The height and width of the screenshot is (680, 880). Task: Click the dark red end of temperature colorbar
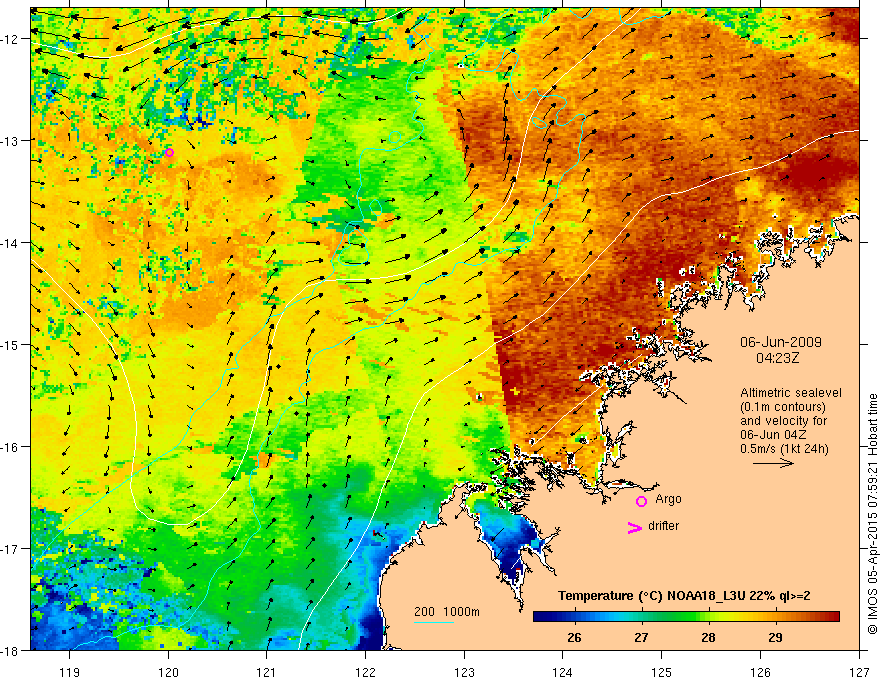coord(832,617)
